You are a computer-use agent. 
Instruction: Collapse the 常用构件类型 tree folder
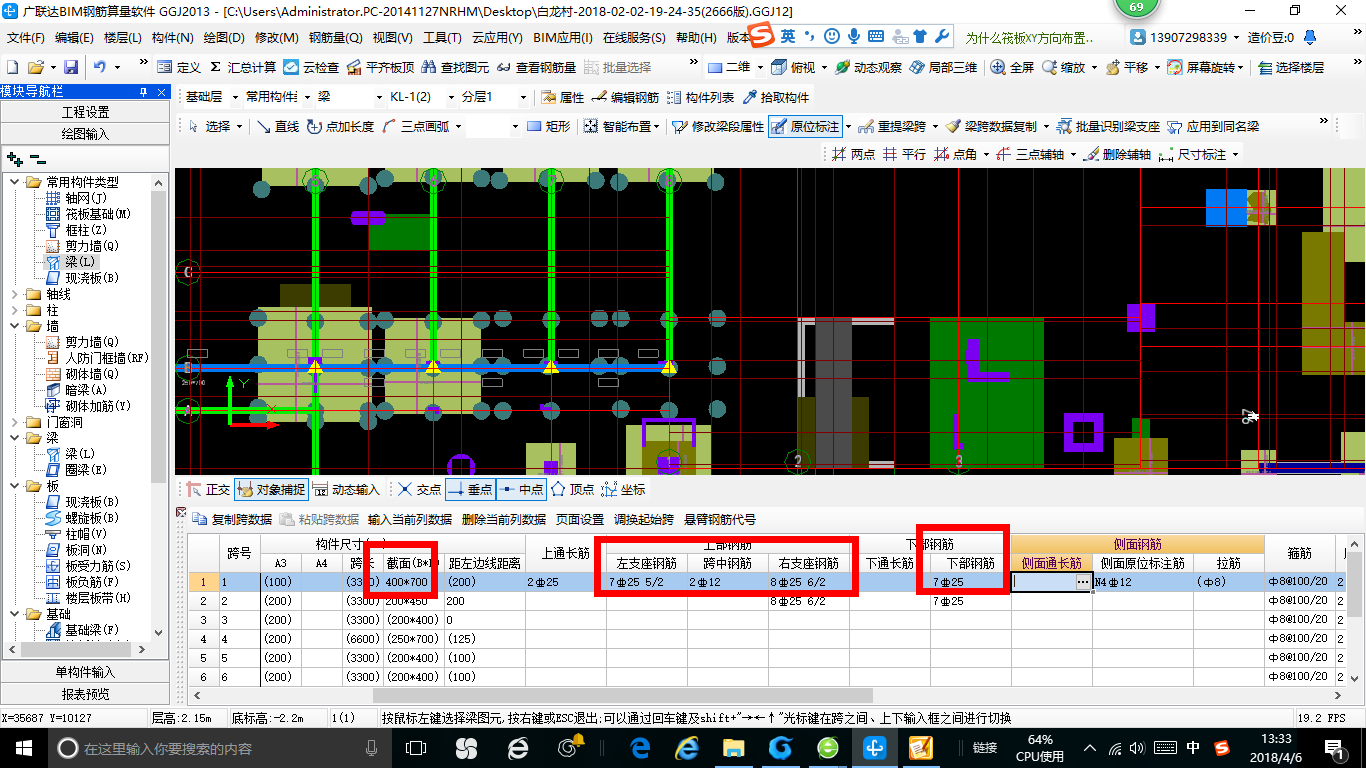click(x=14, y=182)
